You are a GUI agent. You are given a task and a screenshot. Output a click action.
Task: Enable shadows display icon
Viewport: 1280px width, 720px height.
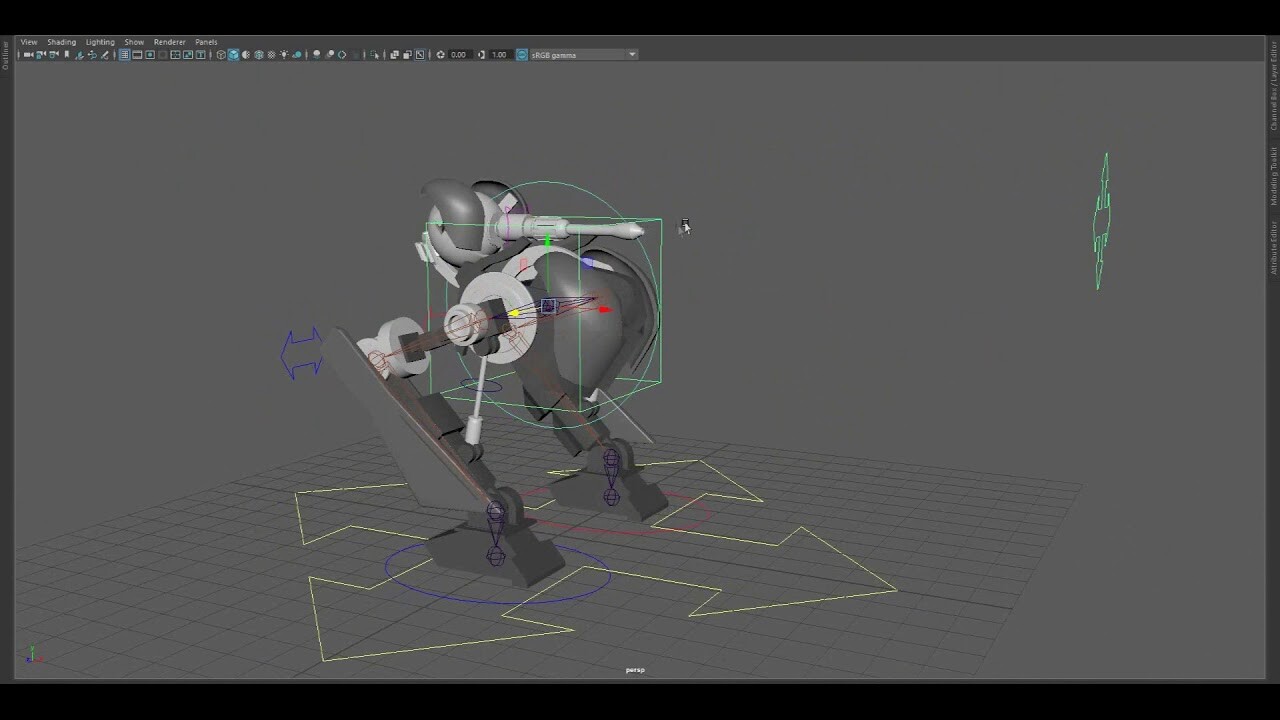click(296, 55)
